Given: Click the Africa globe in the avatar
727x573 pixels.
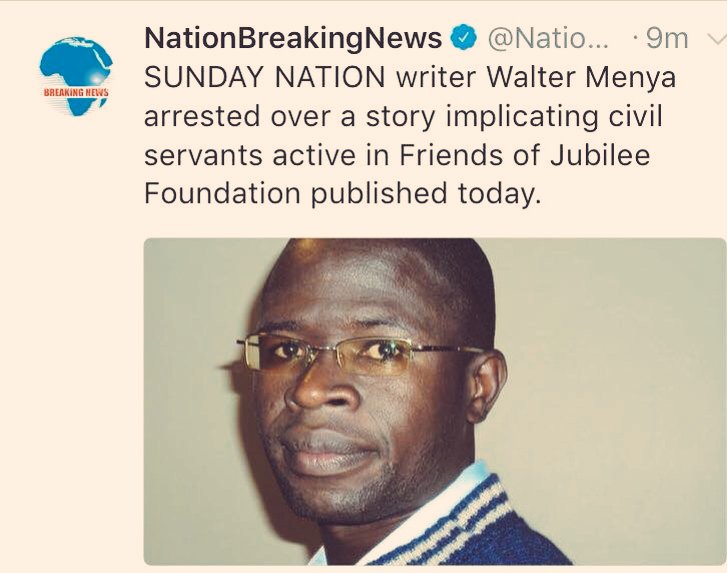Looking at the screenshot, I should point(77,63).
